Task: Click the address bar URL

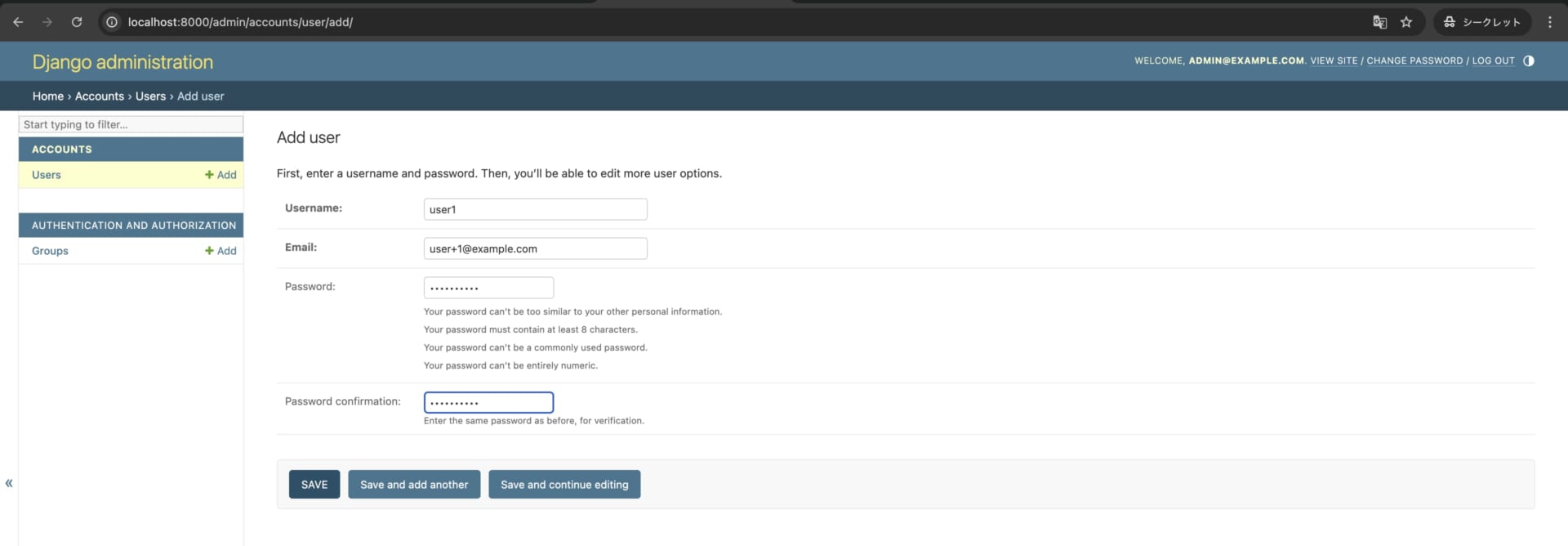Action: (x=240, y=22)
